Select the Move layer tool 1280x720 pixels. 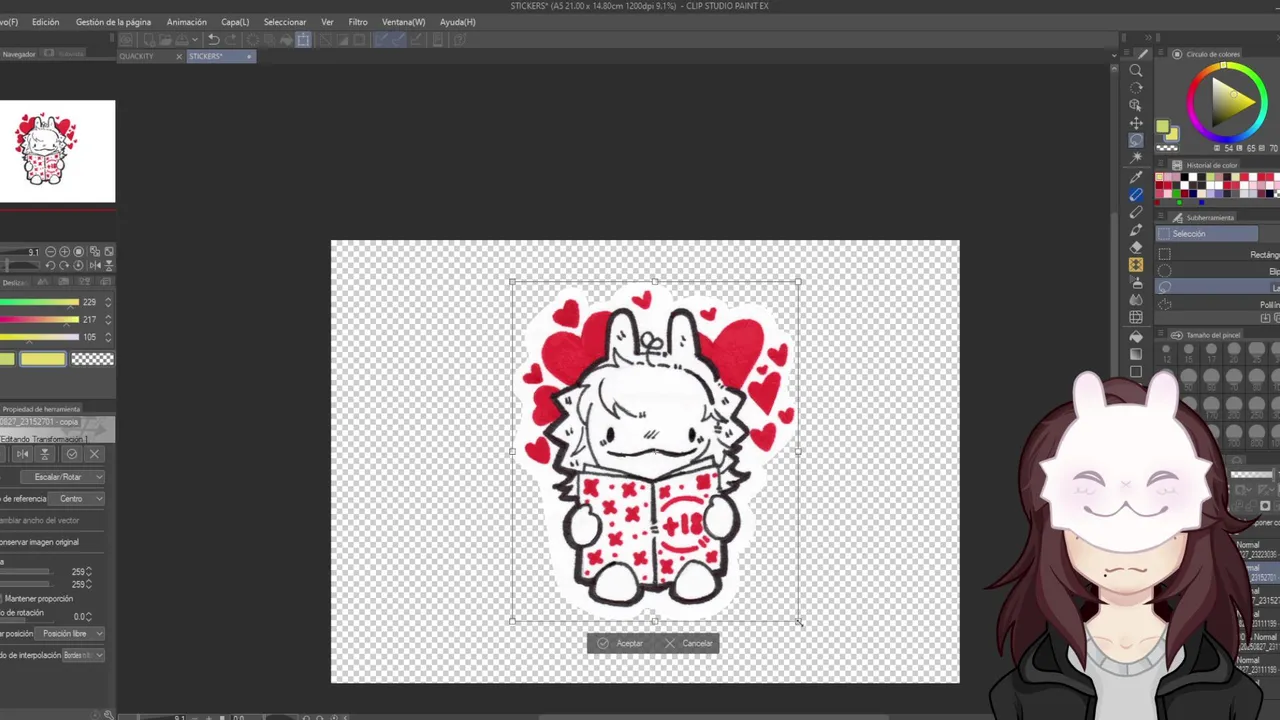click(1136, 123)
